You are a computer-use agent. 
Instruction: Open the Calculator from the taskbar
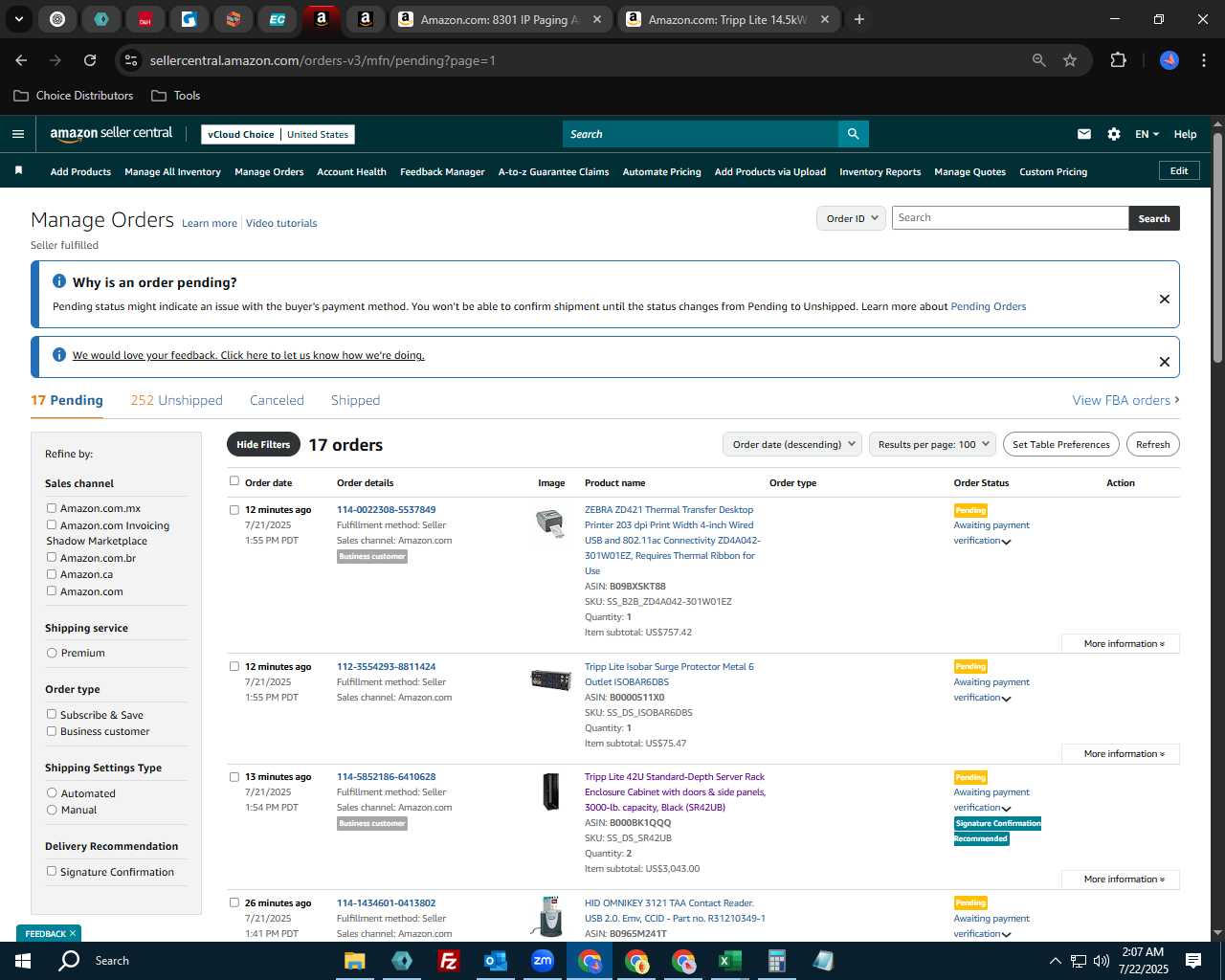click(x=776, y=961)
